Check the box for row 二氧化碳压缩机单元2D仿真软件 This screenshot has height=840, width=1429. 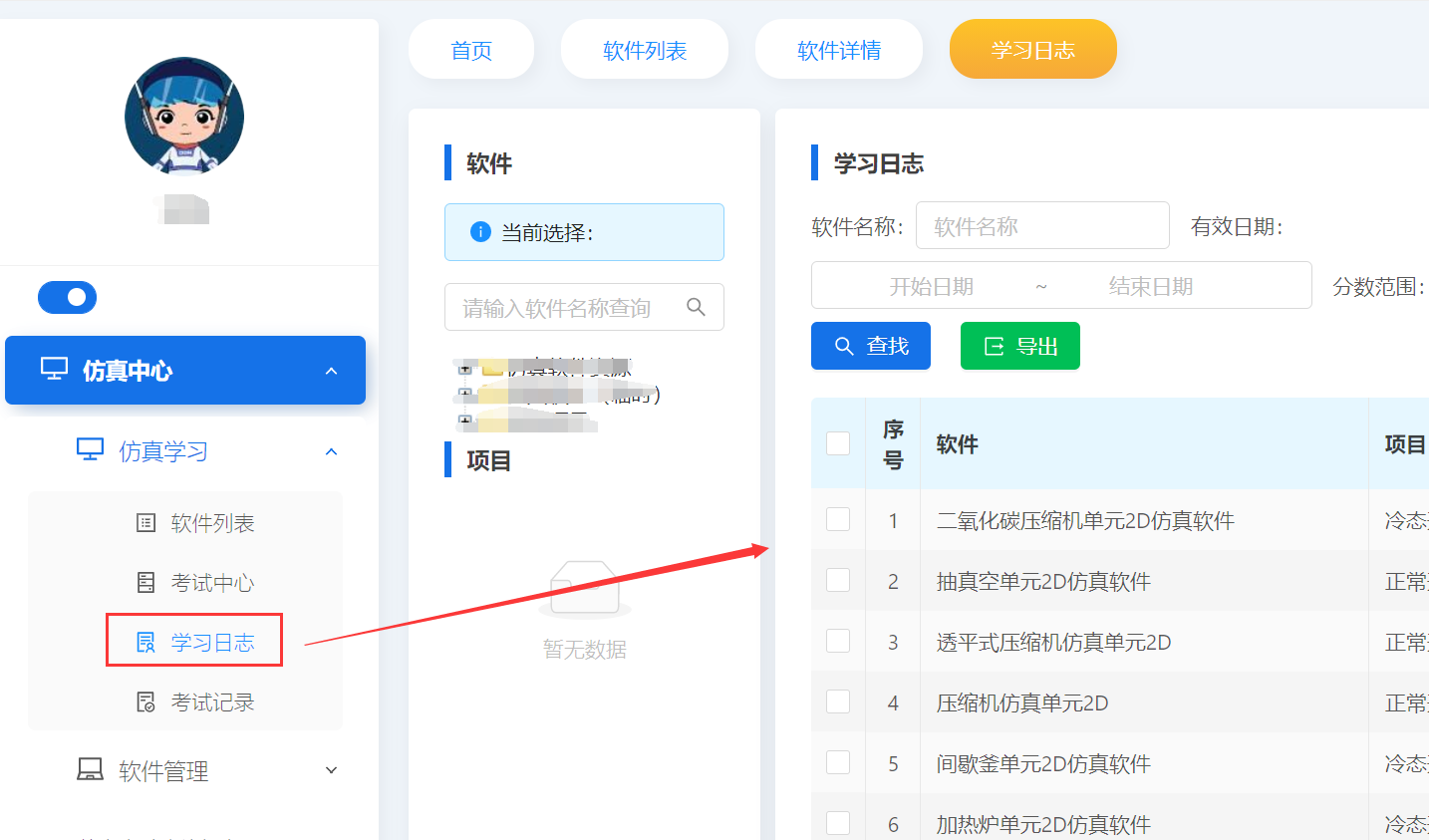coord(838,520)
